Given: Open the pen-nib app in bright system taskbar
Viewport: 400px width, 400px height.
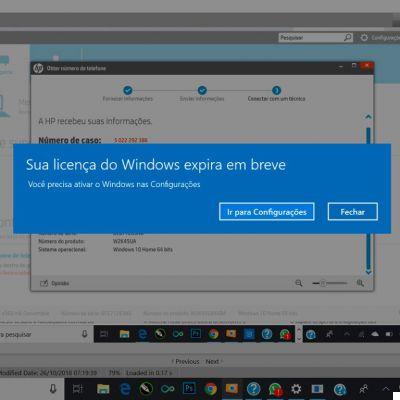Looking at the screenshot, I should click(x=146, y=389).
